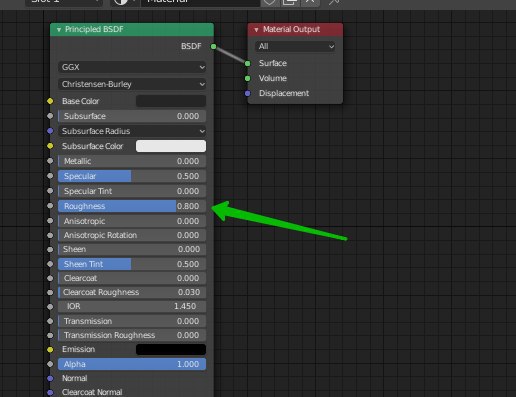
Task: Click the Alpha slider set to 1.000
Action: click(132, 364)
